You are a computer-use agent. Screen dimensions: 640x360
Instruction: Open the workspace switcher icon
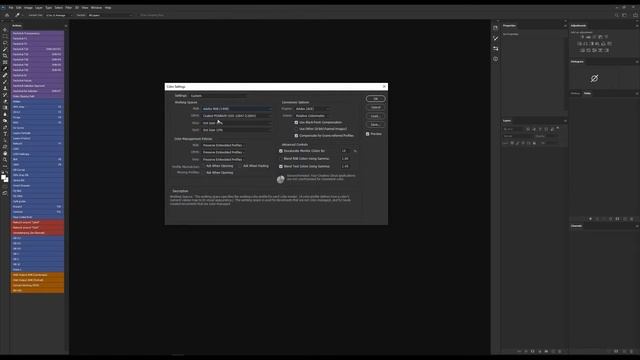pyautogui.click(x=624, y=15)
